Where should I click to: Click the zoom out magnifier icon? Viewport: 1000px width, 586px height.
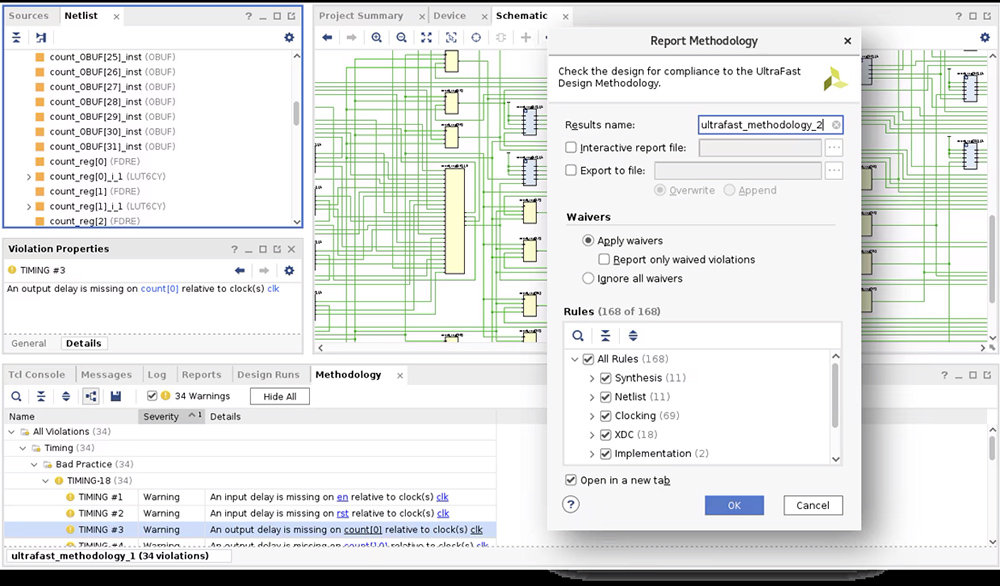point(401,37)
